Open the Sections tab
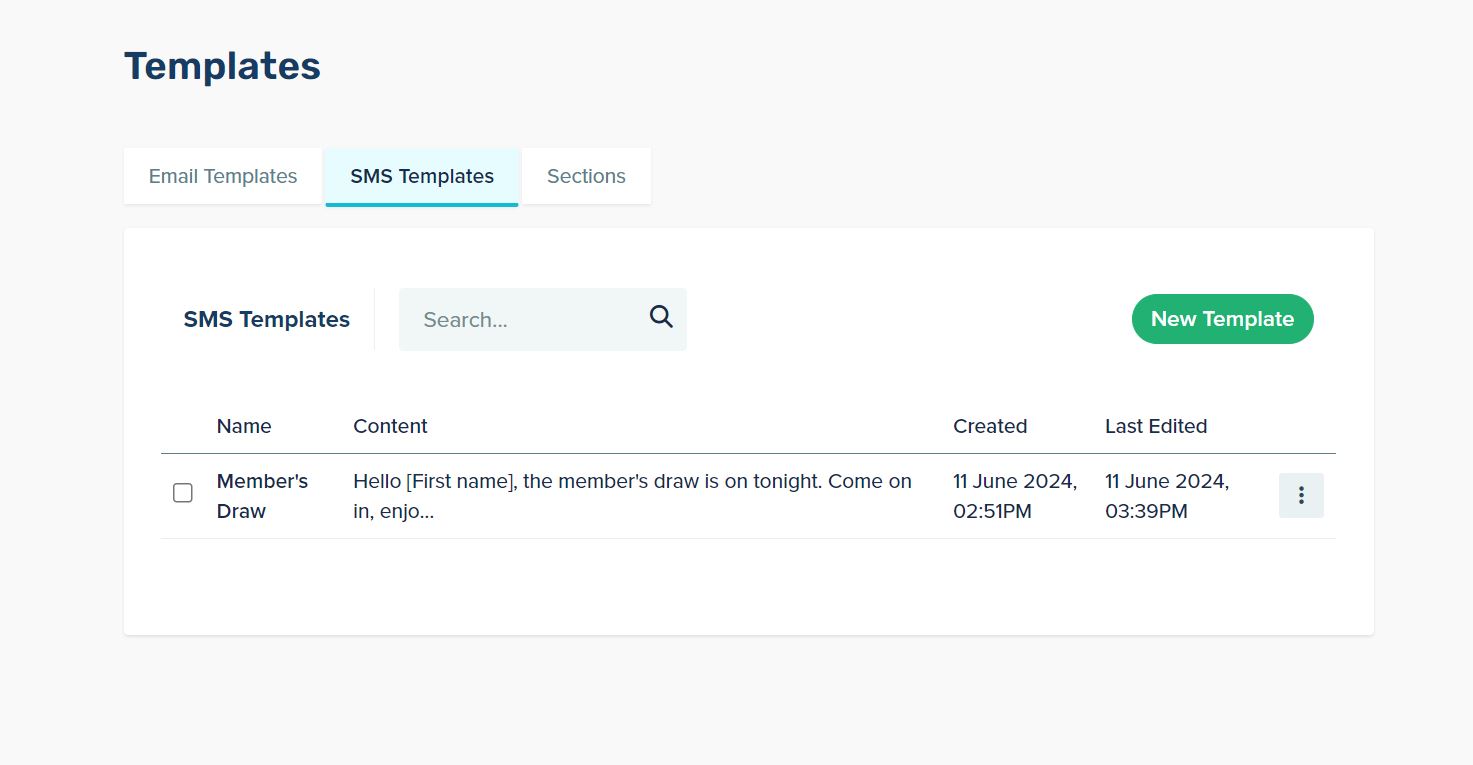Viewport: 1473px width, 765px height. pos(586,176)
